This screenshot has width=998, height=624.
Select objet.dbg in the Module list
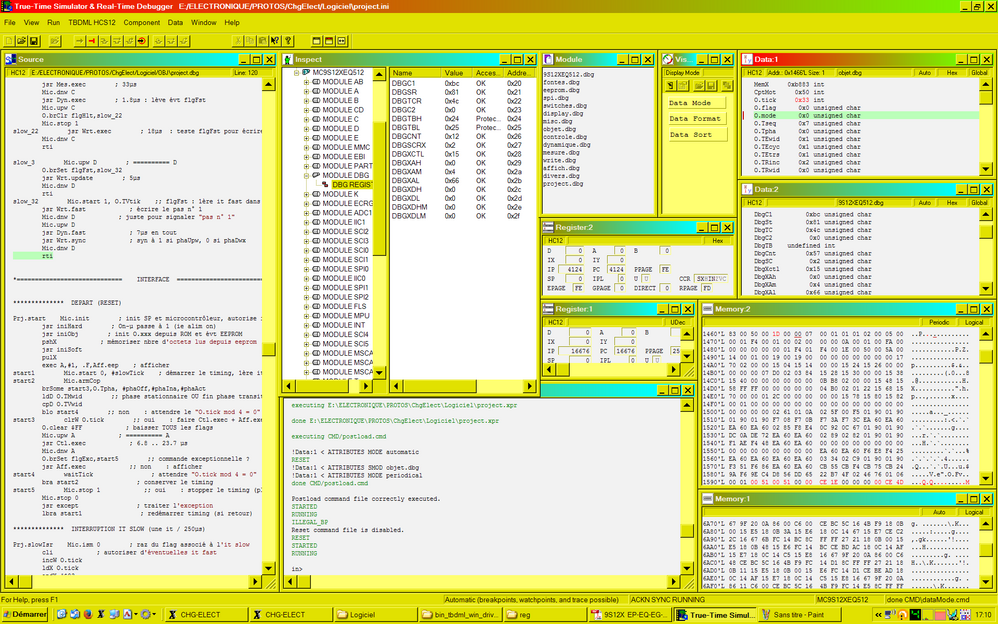pyautogui.click(x=559, y=129)
